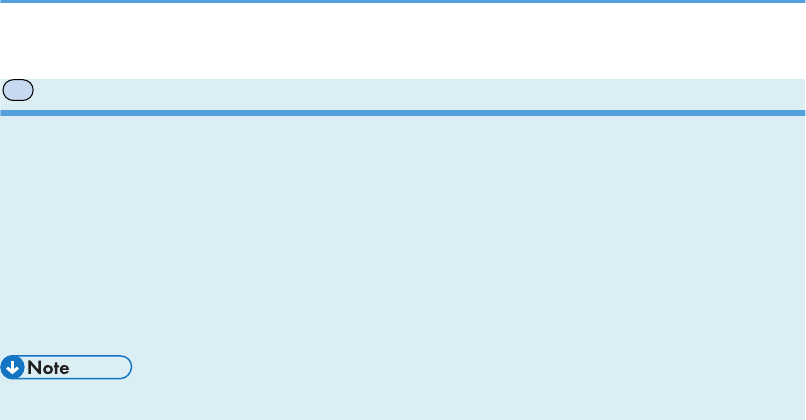Viewport: 806px width, 420px height.
Task: Click the word Note
Action: click(48, 368)
